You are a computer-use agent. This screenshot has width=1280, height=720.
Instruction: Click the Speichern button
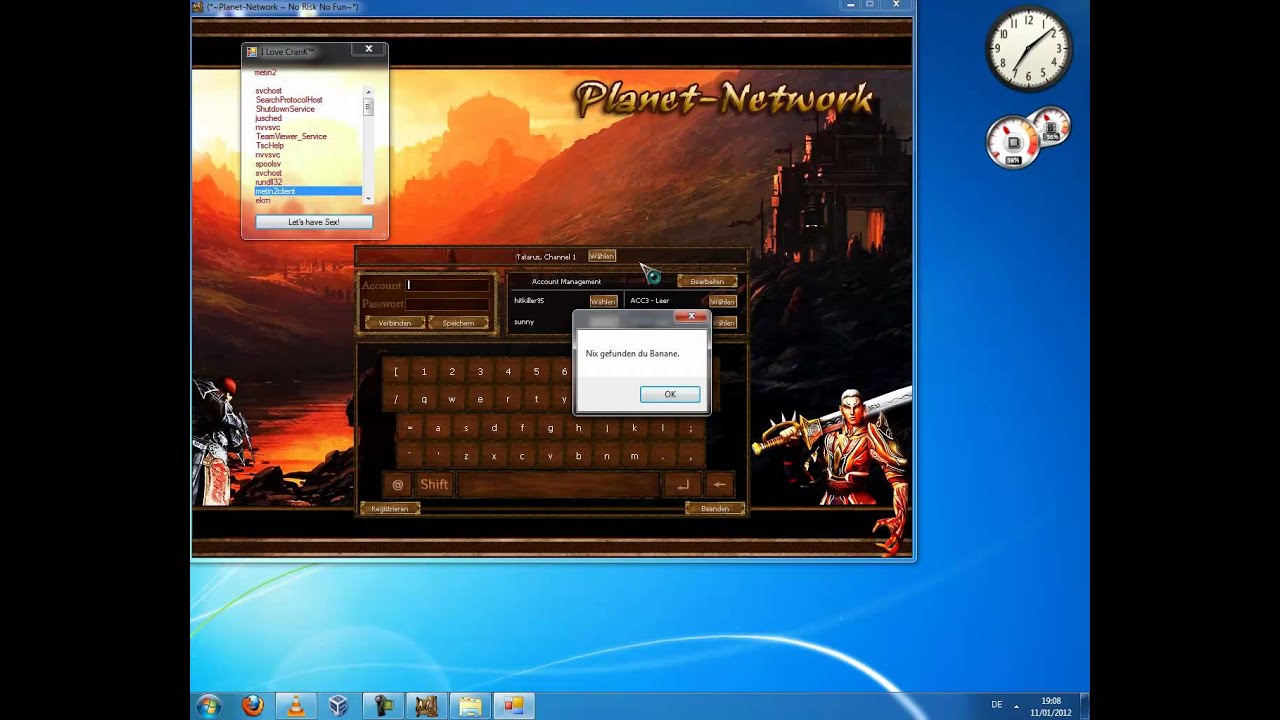pyautogui.click(x=458, y=323)
